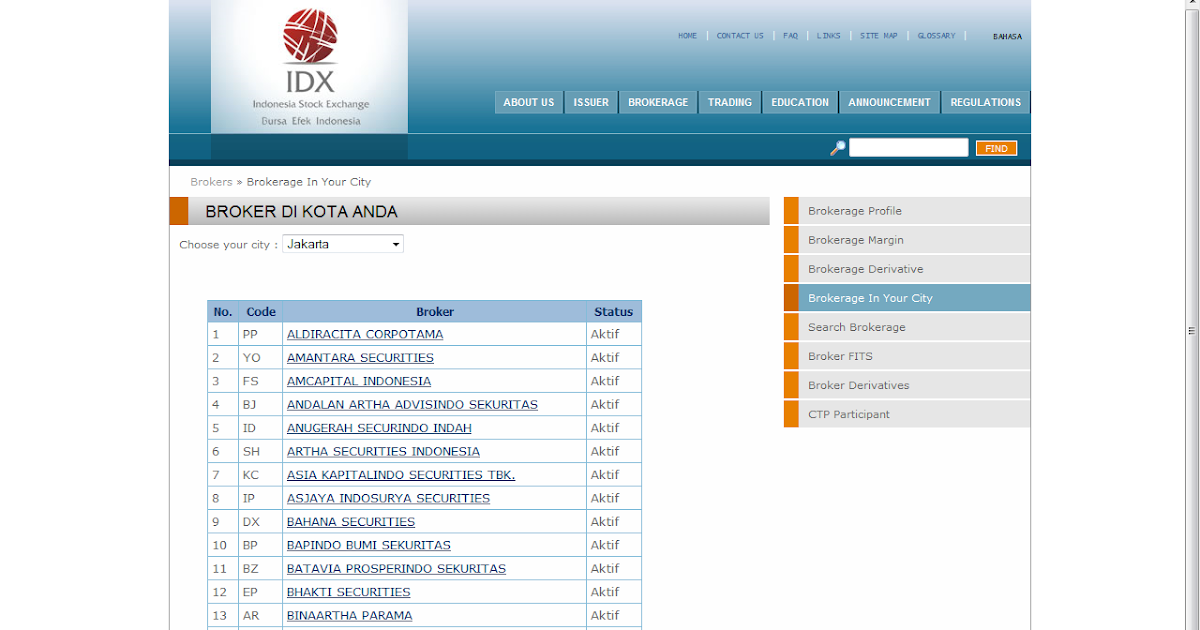Open the GLOSSARY link

tap(937, 36)
